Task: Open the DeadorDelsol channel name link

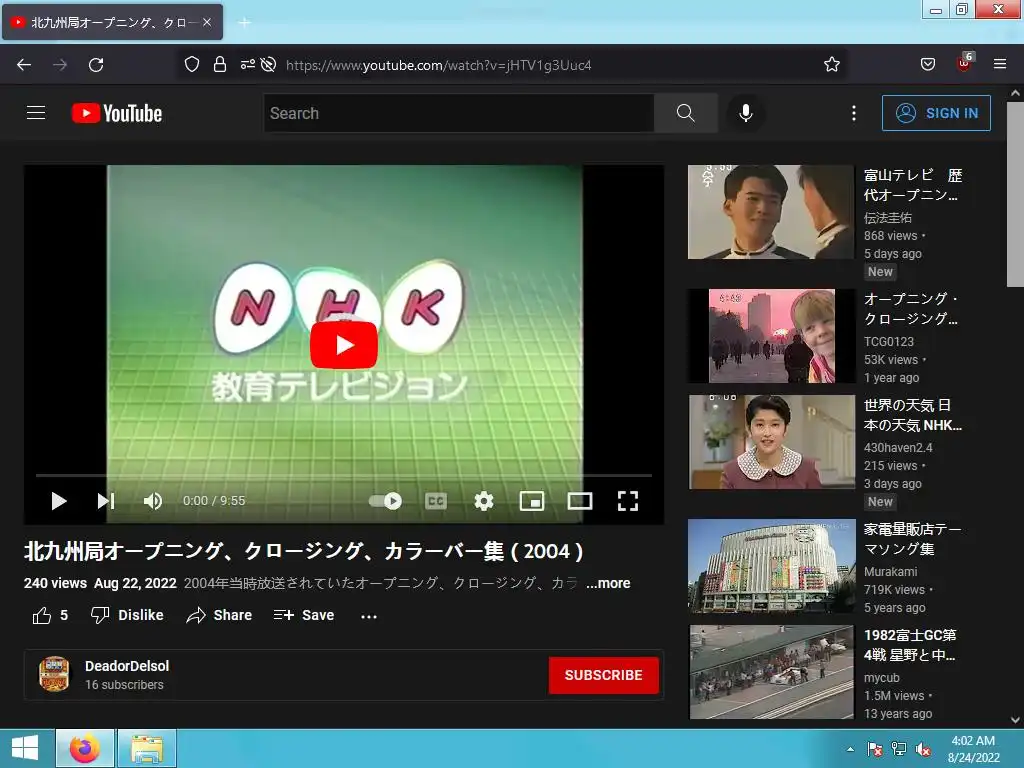Action: pyautogui.click(x=127, y=665)
